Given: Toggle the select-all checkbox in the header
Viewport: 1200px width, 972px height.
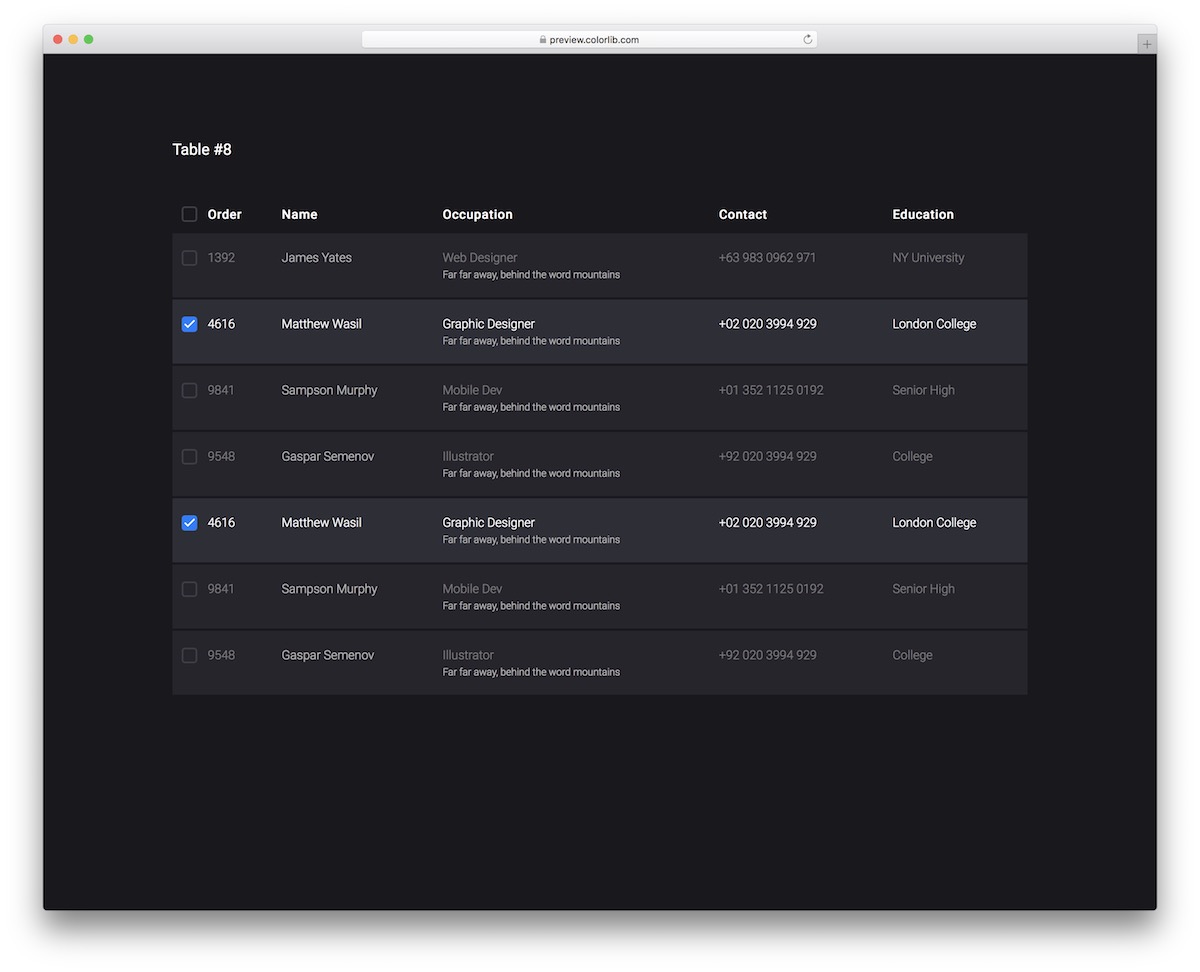Looking at the screenshot, I should click(x=189, y=213).
